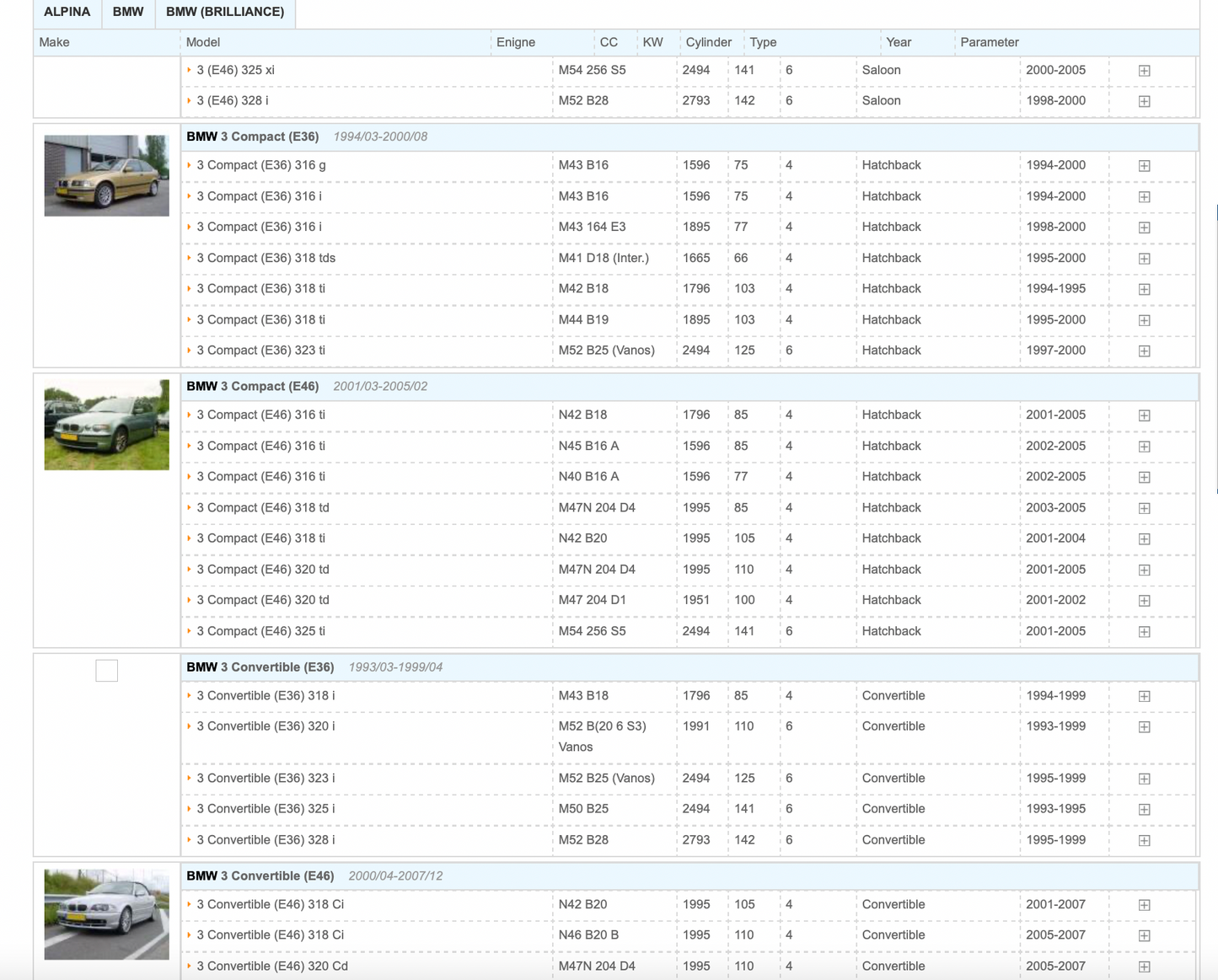Click plus icon for Convertible (E36) 320 i

click(1144, 726)
